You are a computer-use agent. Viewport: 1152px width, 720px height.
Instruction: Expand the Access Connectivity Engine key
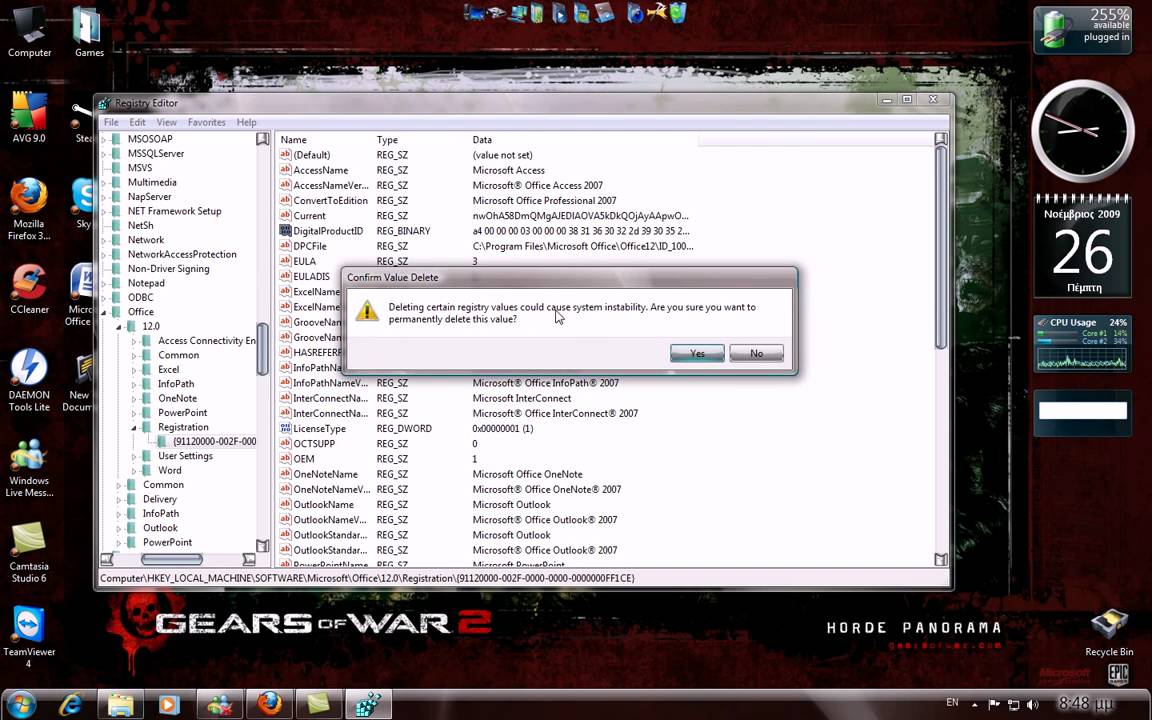(134, 341)
